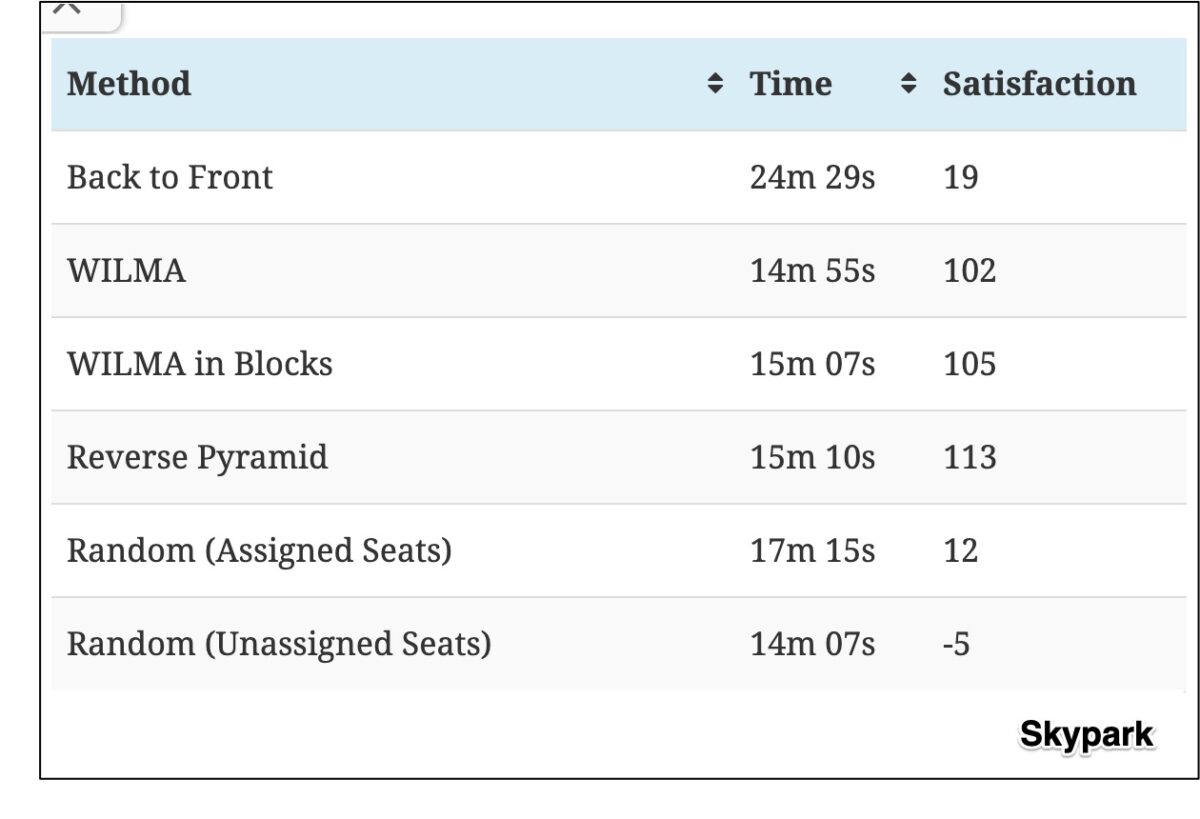
Task: Click the 14m 55s time cell
Action: [812, 271]
